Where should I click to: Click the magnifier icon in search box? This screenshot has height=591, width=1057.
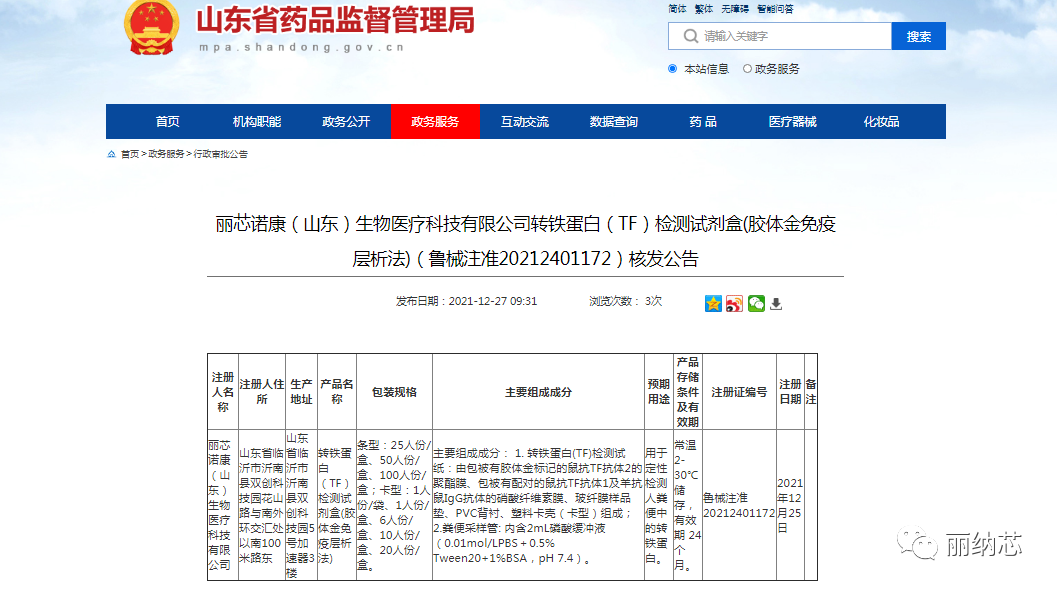coord(690,36)
